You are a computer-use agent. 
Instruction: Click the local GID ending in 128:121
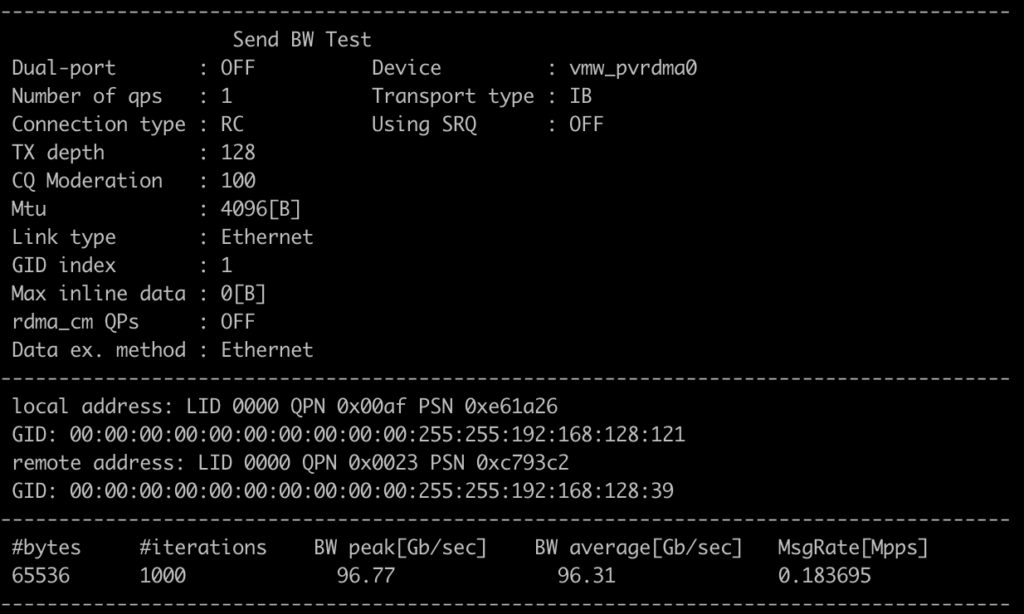coord(377,434)
